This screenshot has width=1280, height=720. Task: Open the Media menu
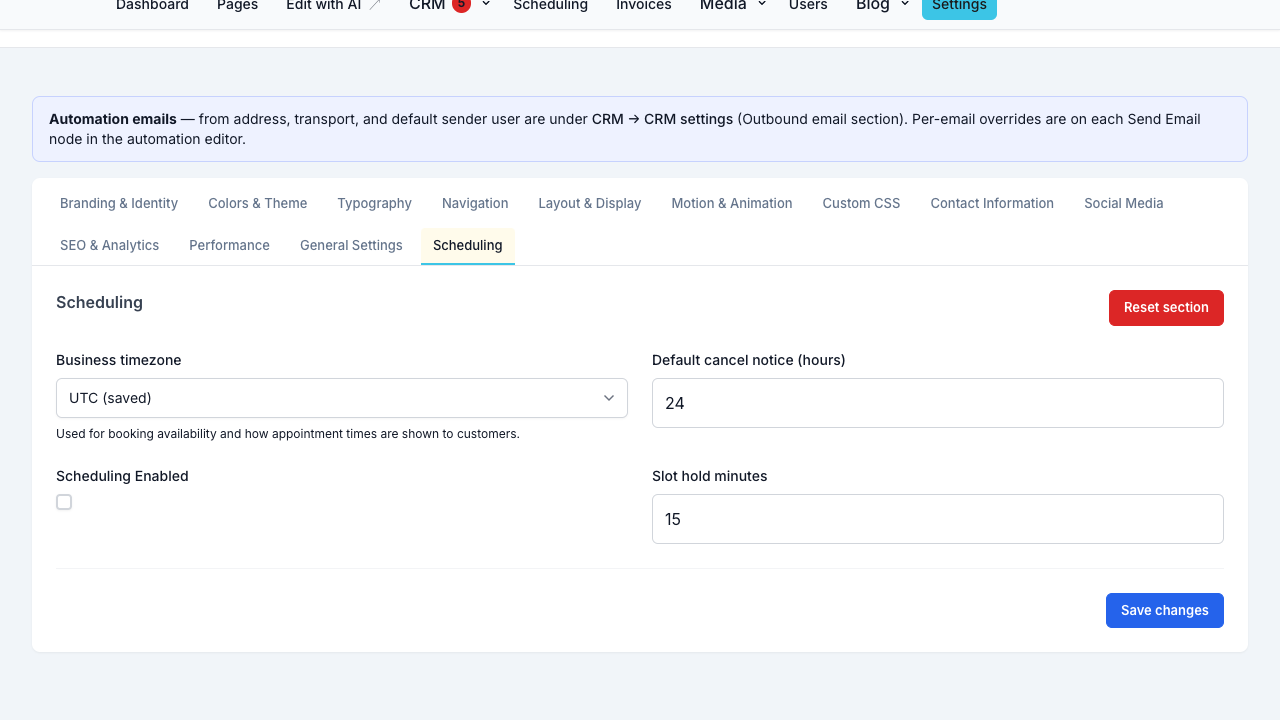[723, 5]
